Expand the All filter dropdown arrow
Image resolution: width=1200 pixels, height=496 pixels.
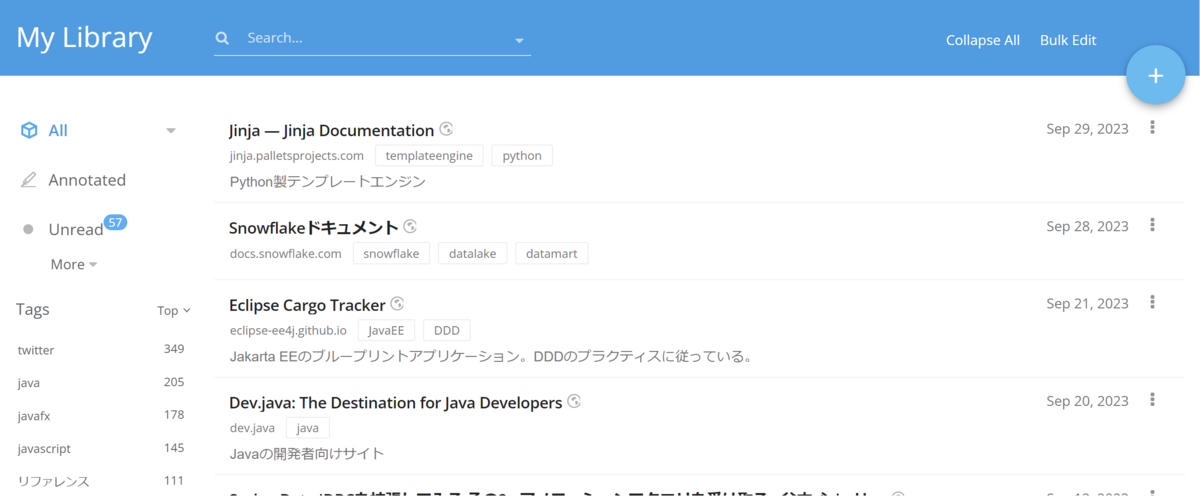click(x=171, y=131)
